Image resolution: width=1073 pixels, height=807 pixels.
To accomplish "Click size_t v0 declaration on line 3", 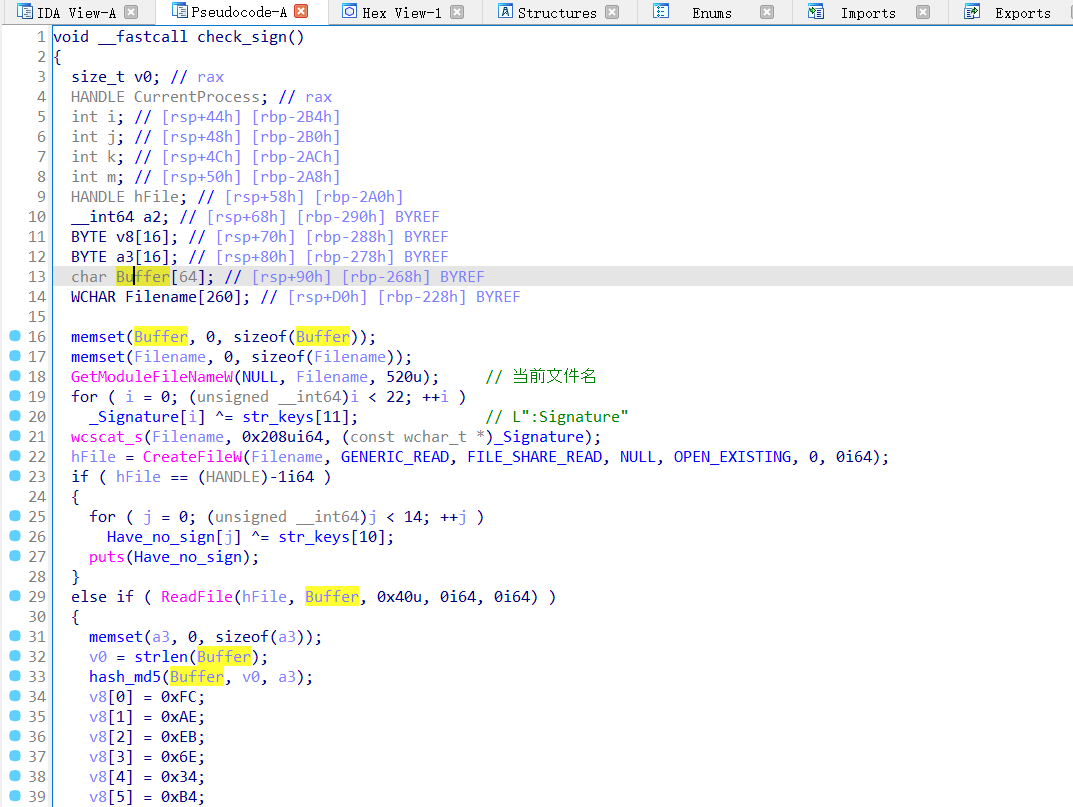I will tap(115, 77).
